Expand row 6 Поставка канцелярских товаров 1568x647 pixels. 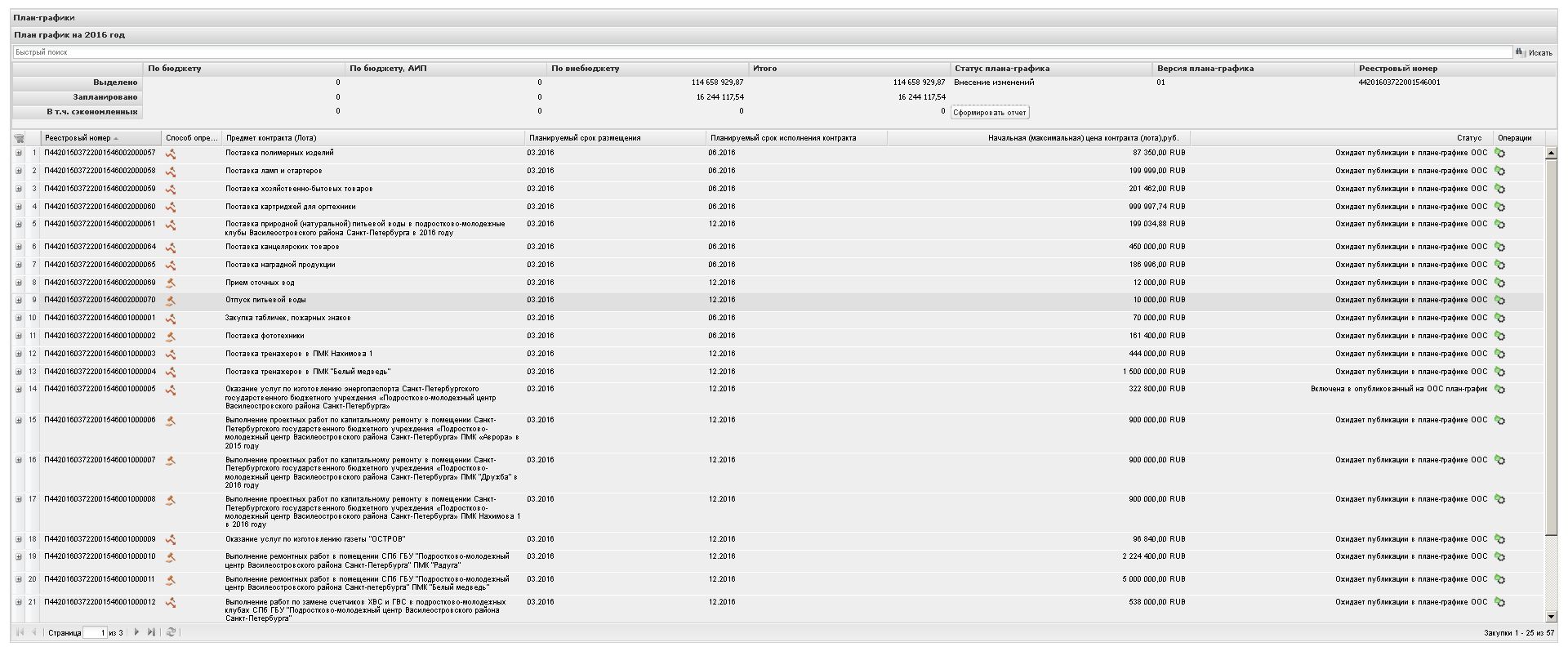point(19,247)
